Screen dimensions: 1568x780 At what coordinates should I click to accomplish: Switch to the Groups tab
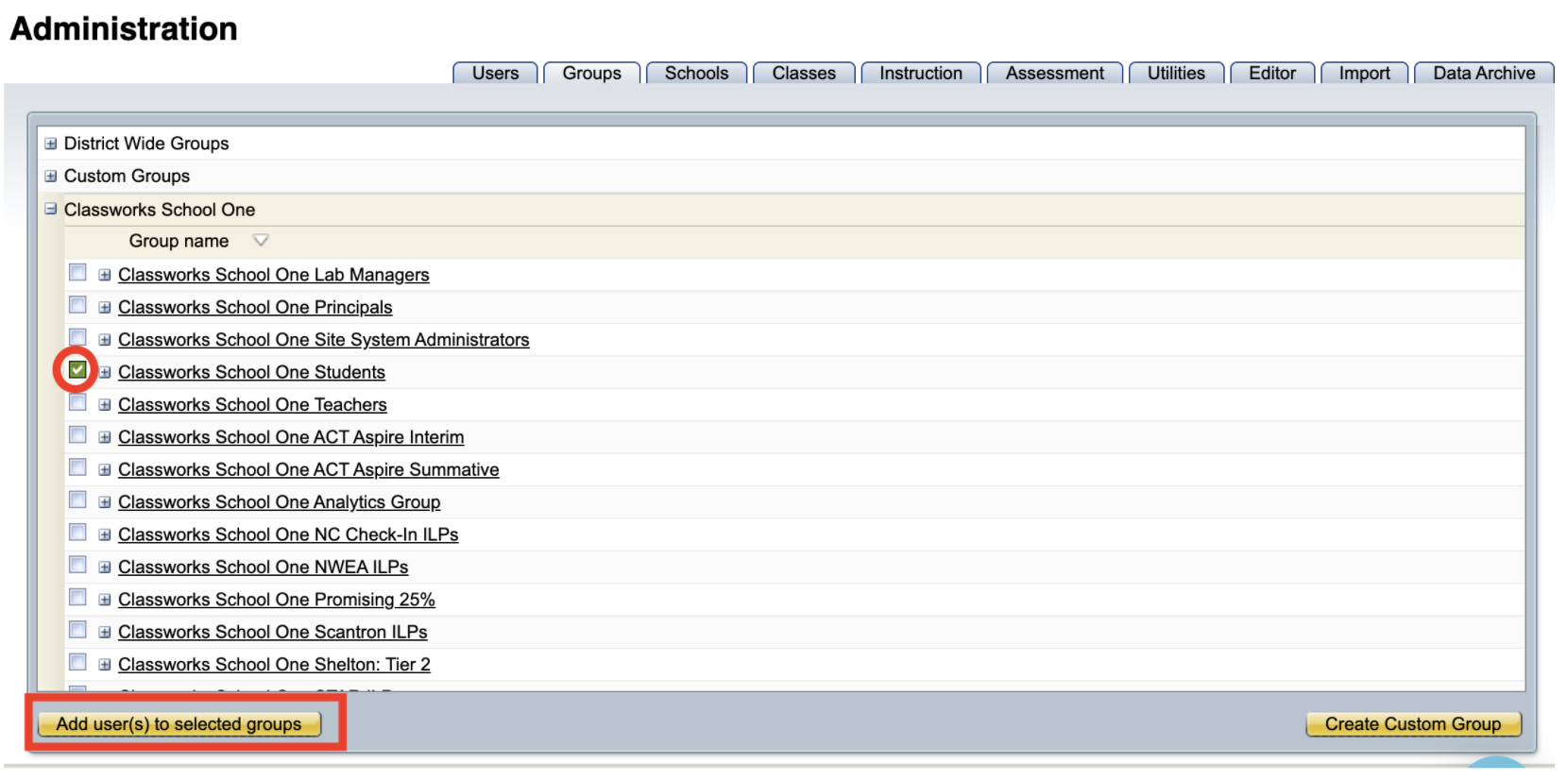(x=591, y=73)
